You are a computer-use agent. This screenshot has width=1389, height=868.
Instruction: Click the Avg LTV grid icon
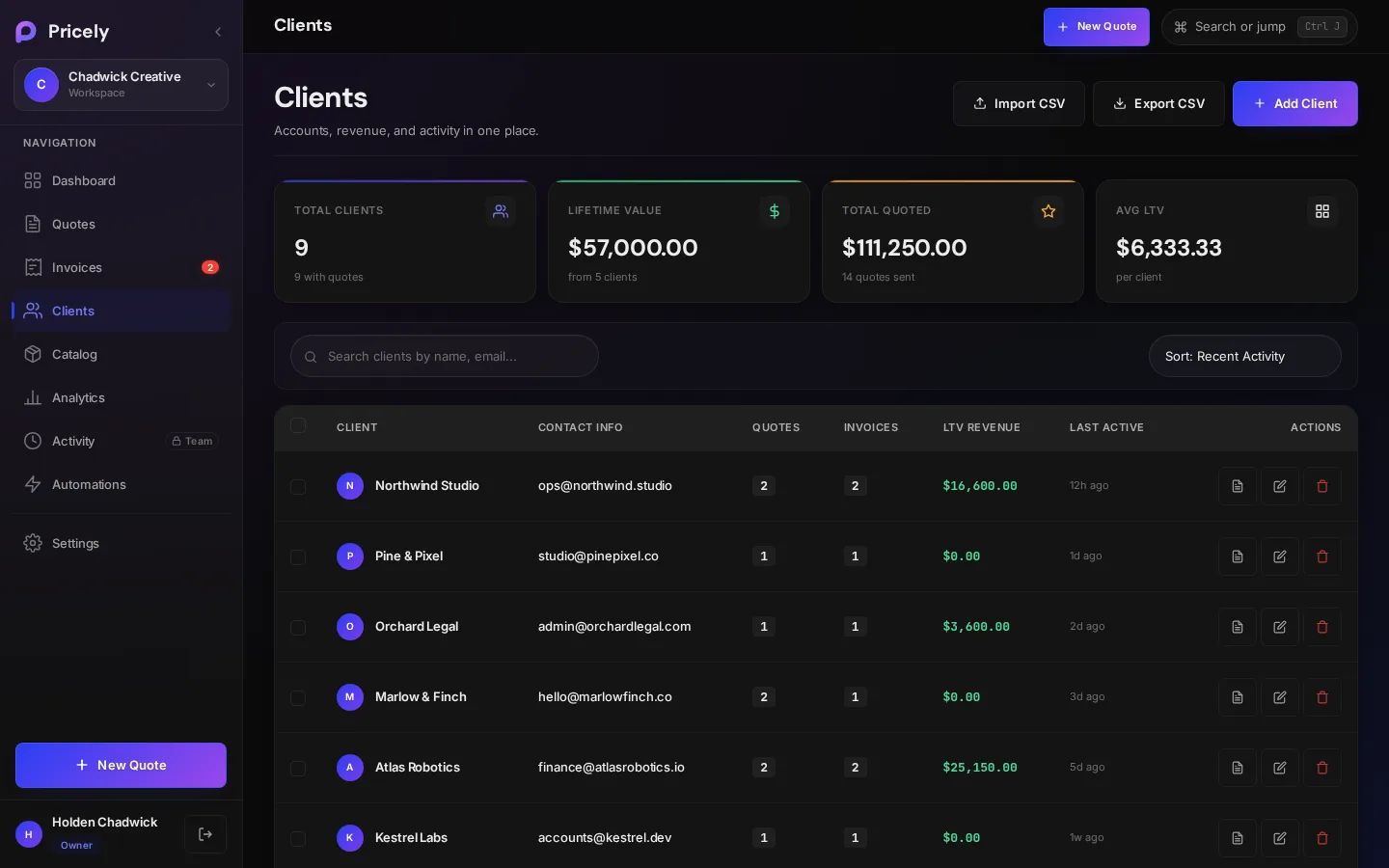coord(1322,211)
